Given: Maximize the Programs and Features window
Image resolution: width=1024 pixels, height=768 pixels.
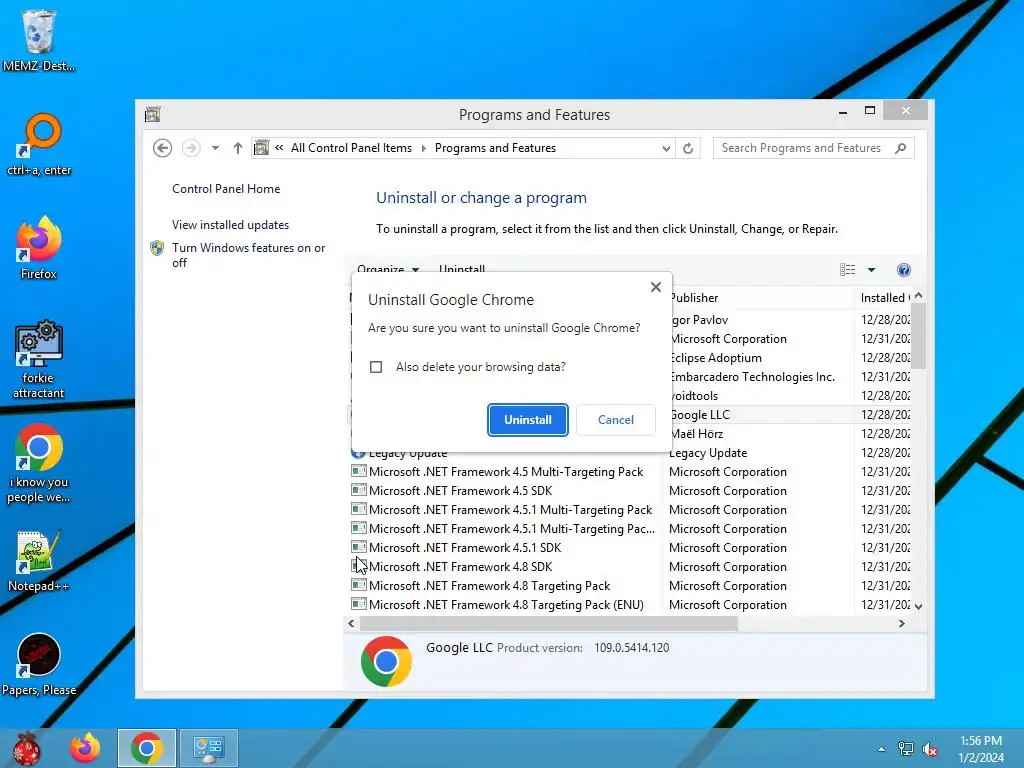Looking at the screenshot, I should click(870, 111).
